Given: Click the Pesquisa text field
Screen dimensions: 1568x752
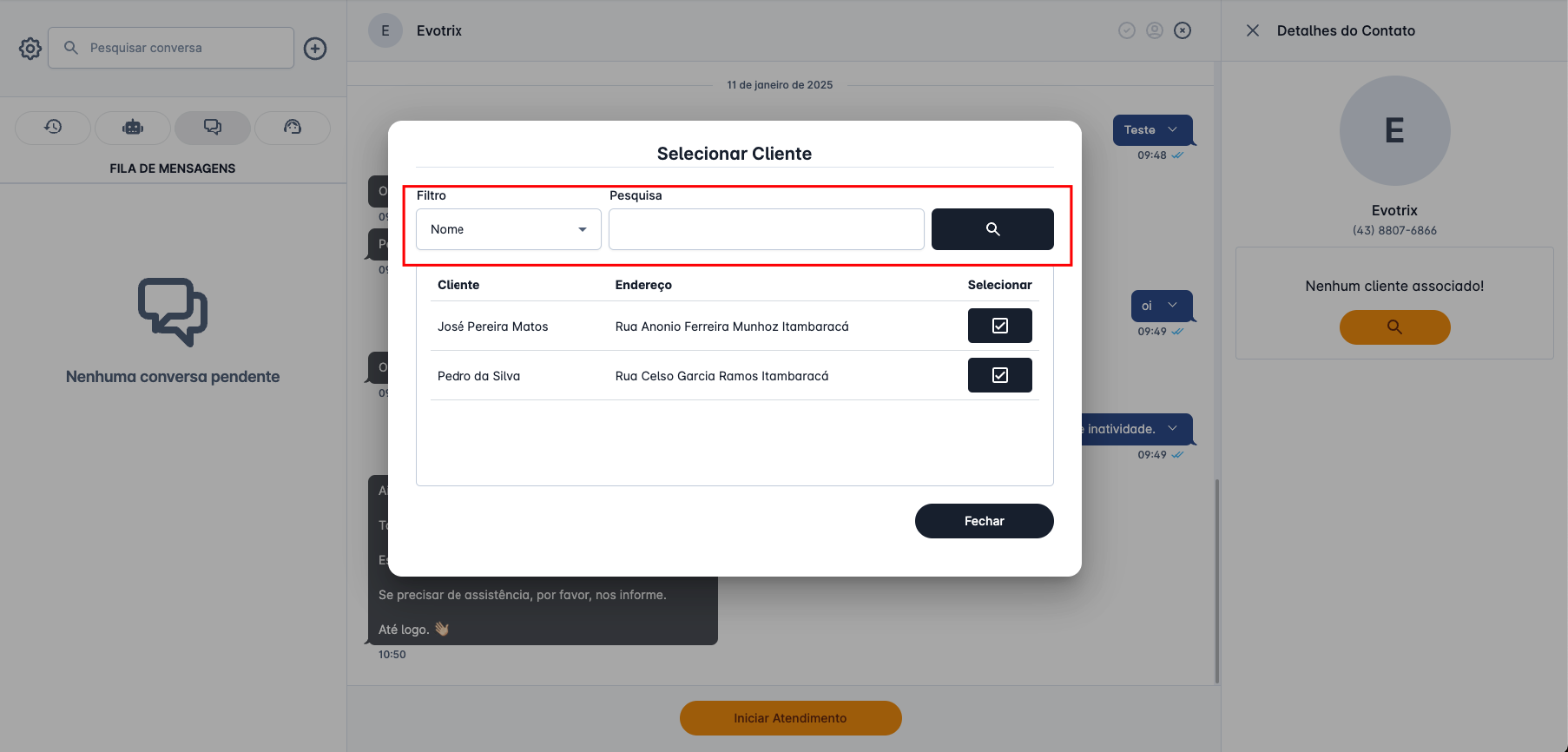Looking at the screenshot, I should coord(766,229).
